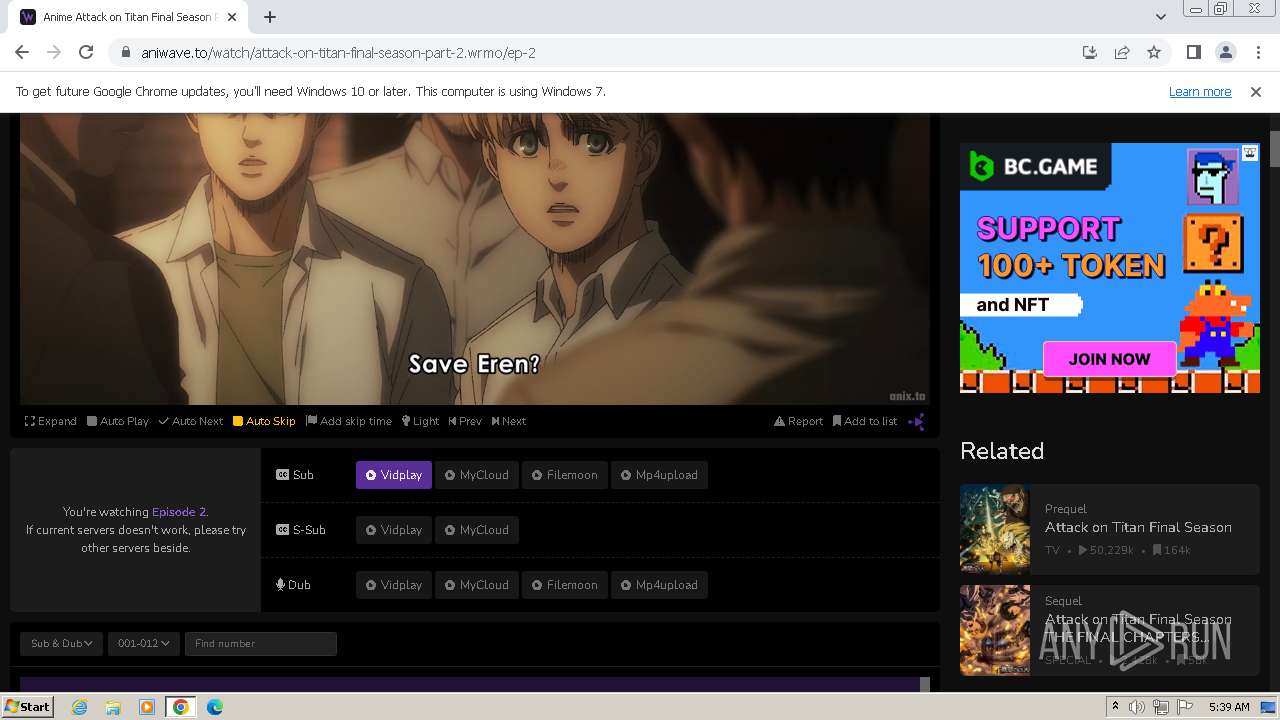Select the Sub Vidplay server
1280x720 pixels.
tap(394, 475)
